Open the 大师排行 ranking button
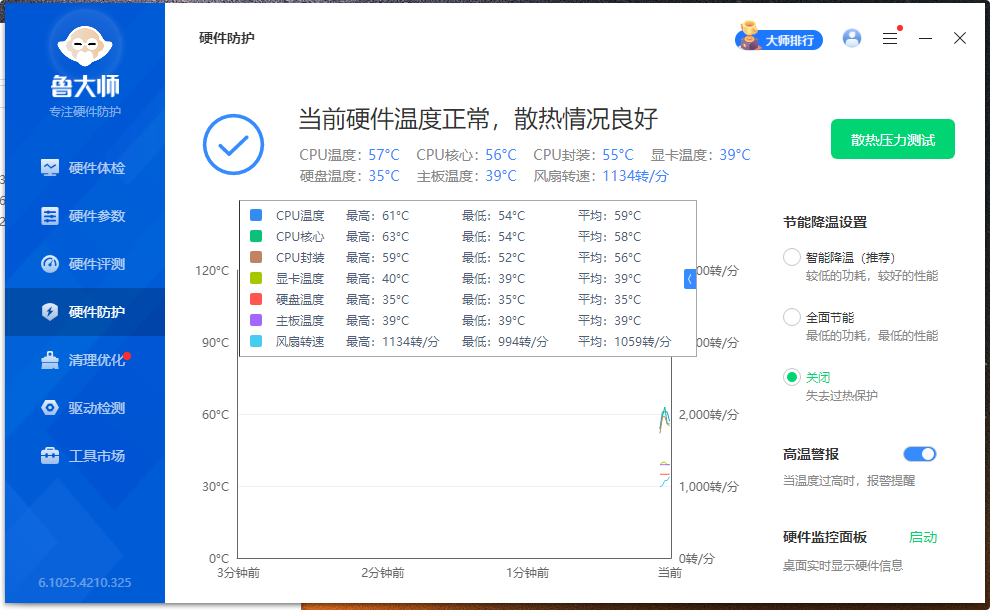This screenshot has width=990, height=610. tap(779, 40)
